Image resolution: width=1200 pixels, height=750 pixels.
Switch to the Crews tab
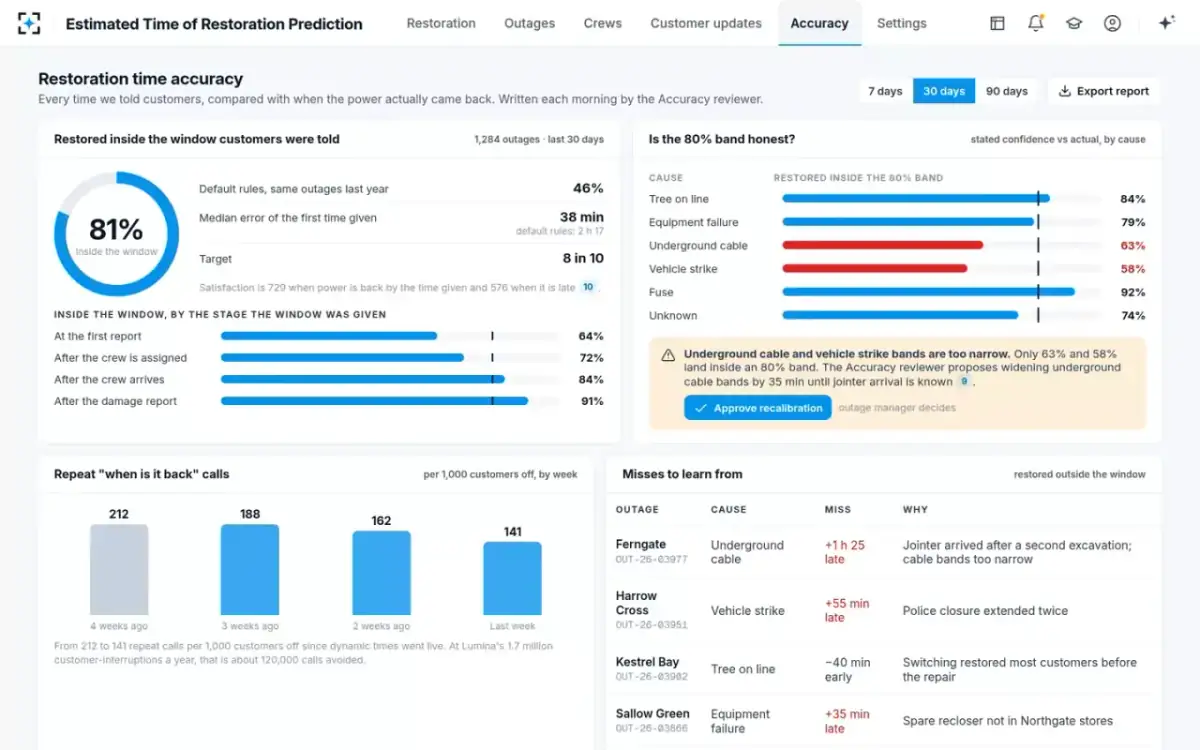[x=603, y=23]
